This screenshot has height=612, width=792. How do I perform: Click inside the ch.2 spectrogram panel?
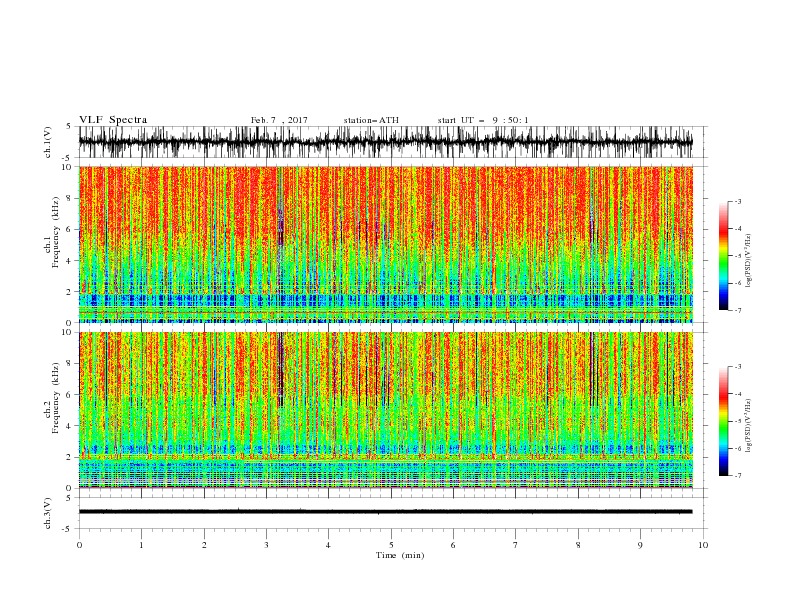[x=385, y=410]
